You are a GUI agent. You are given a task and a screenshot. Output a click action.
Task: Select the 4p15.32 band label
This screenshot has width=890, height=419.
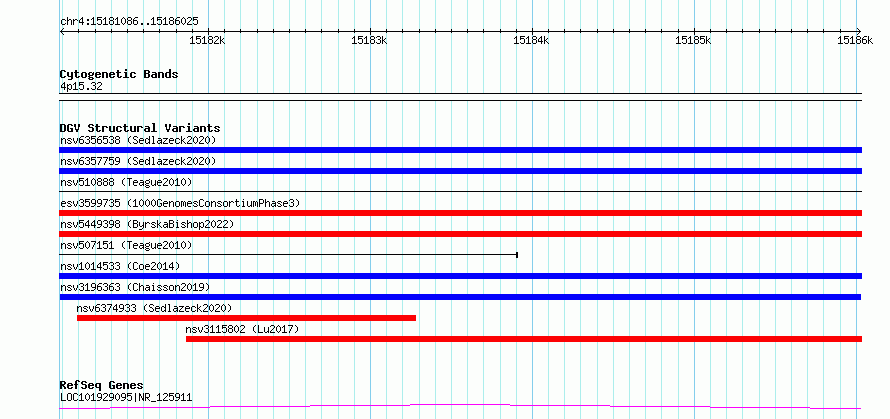81,87
